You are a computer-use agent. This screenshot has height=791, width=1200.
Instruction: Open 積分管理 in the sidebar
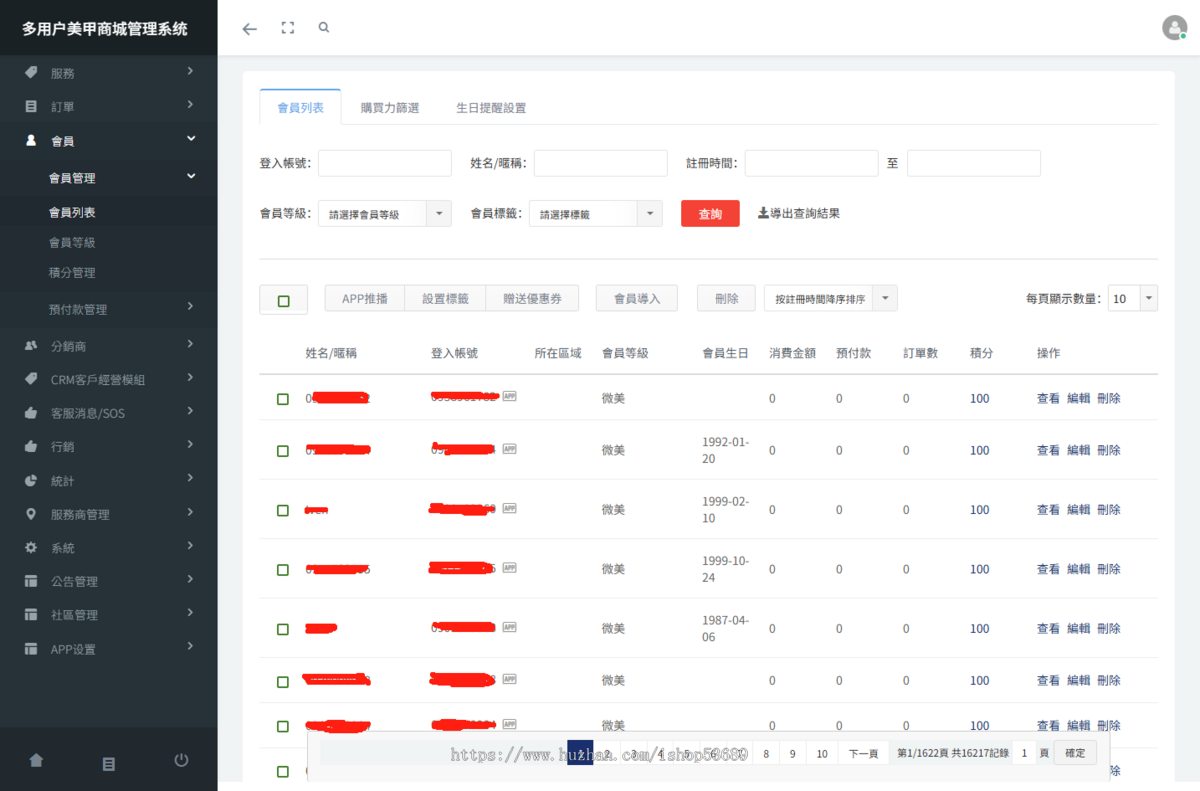[72, 272]
